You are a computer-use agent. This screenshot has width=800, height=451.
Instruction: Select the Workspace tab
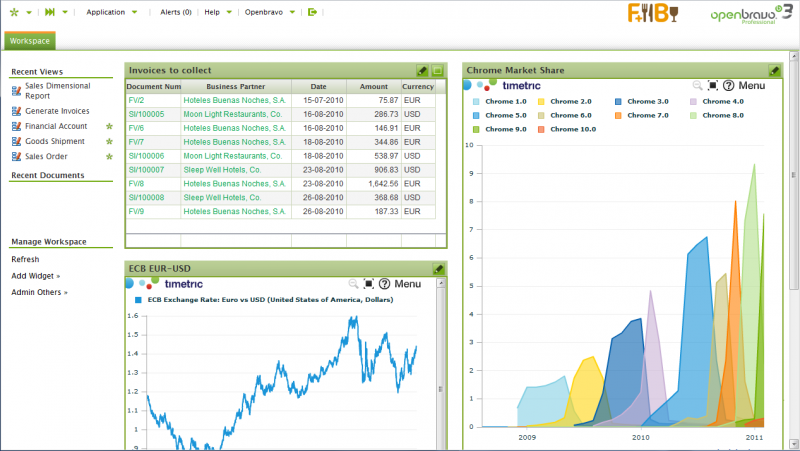pyautogui.click(x=29, y=41)
